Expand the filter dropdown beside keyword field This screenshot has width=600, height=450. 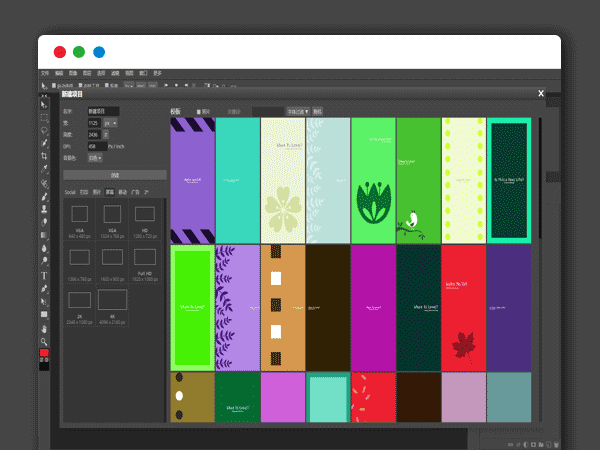tap(298, 111)
